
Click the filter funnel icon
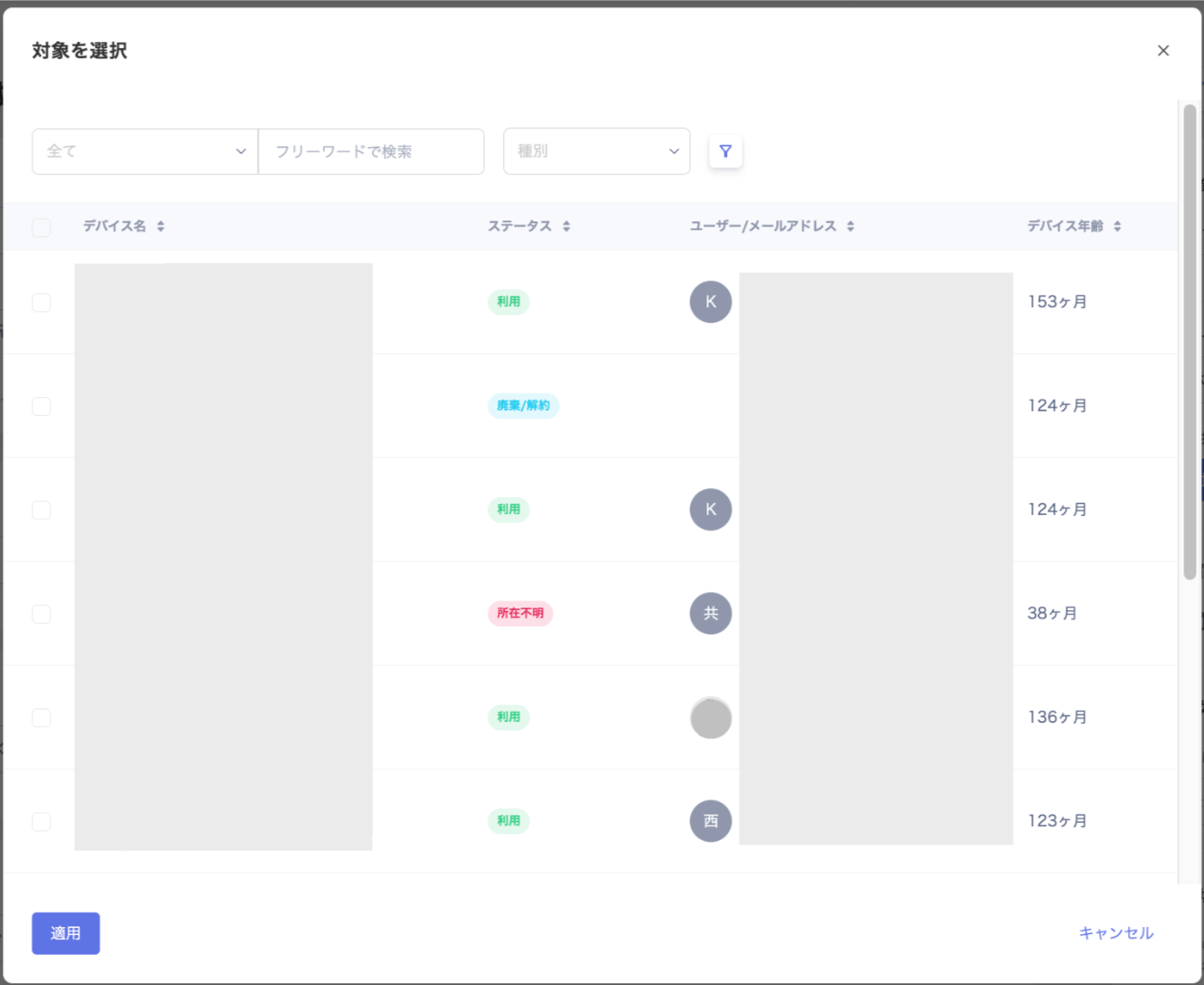[x=725, y=152]
